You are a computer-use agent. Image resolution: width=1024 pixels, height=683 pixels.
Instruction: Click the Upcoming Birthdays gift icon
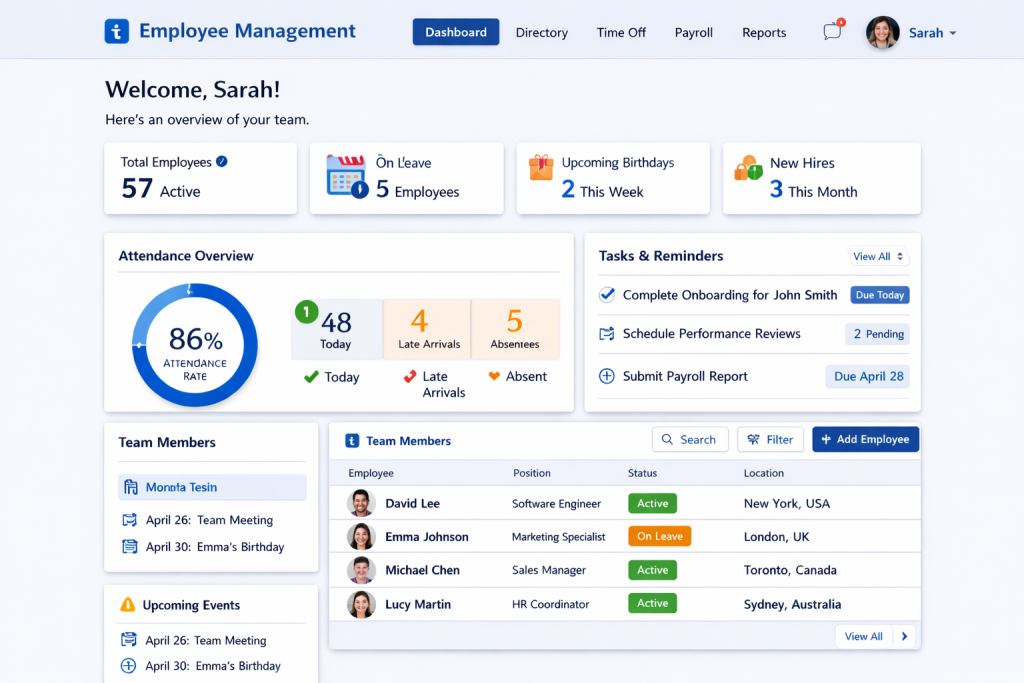(541, 167)
